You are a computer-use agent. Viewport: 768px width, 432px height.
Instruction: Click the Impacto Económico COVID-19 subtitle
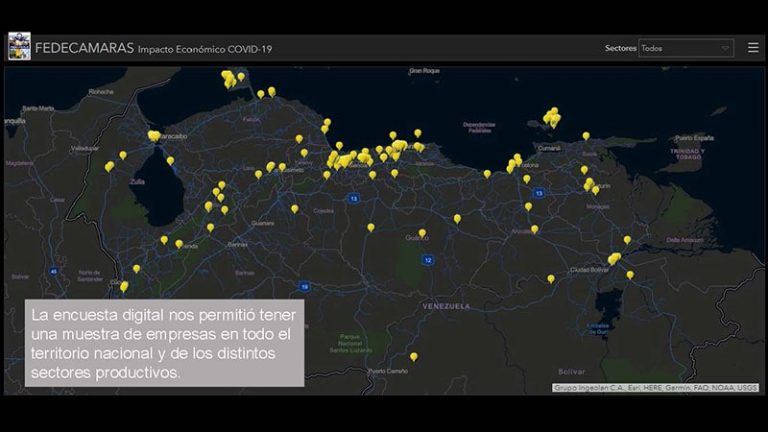coord(204,49)
